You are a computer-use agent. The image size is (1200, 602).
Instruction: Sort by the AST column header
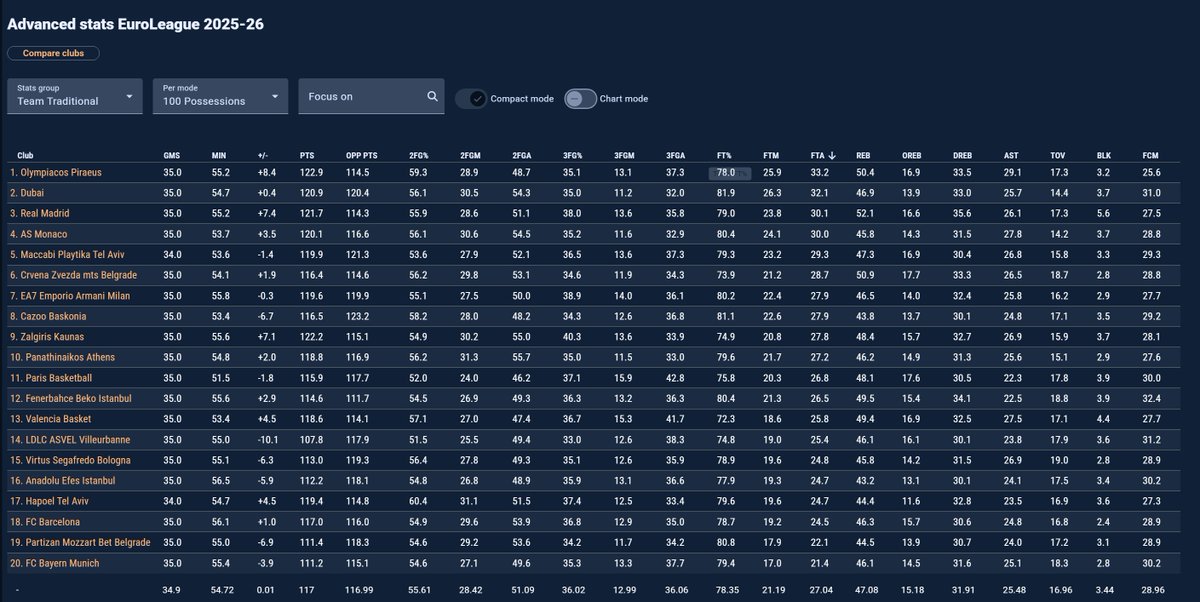1010,155
